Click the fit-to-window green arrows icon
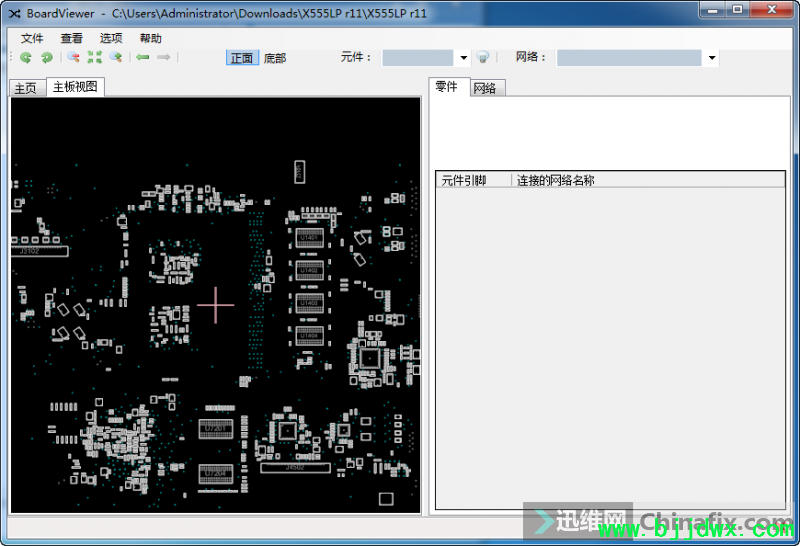This screenshot has height=546, width=800. [94, 57]
